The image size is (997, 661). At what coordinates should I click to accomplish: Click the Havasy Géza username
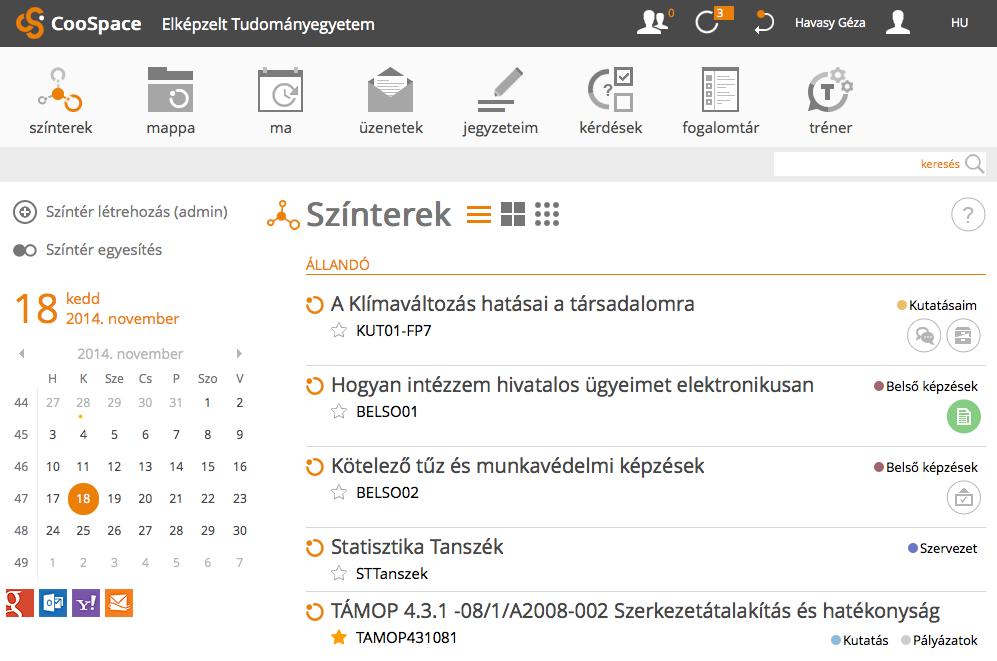tap(830, 22)
